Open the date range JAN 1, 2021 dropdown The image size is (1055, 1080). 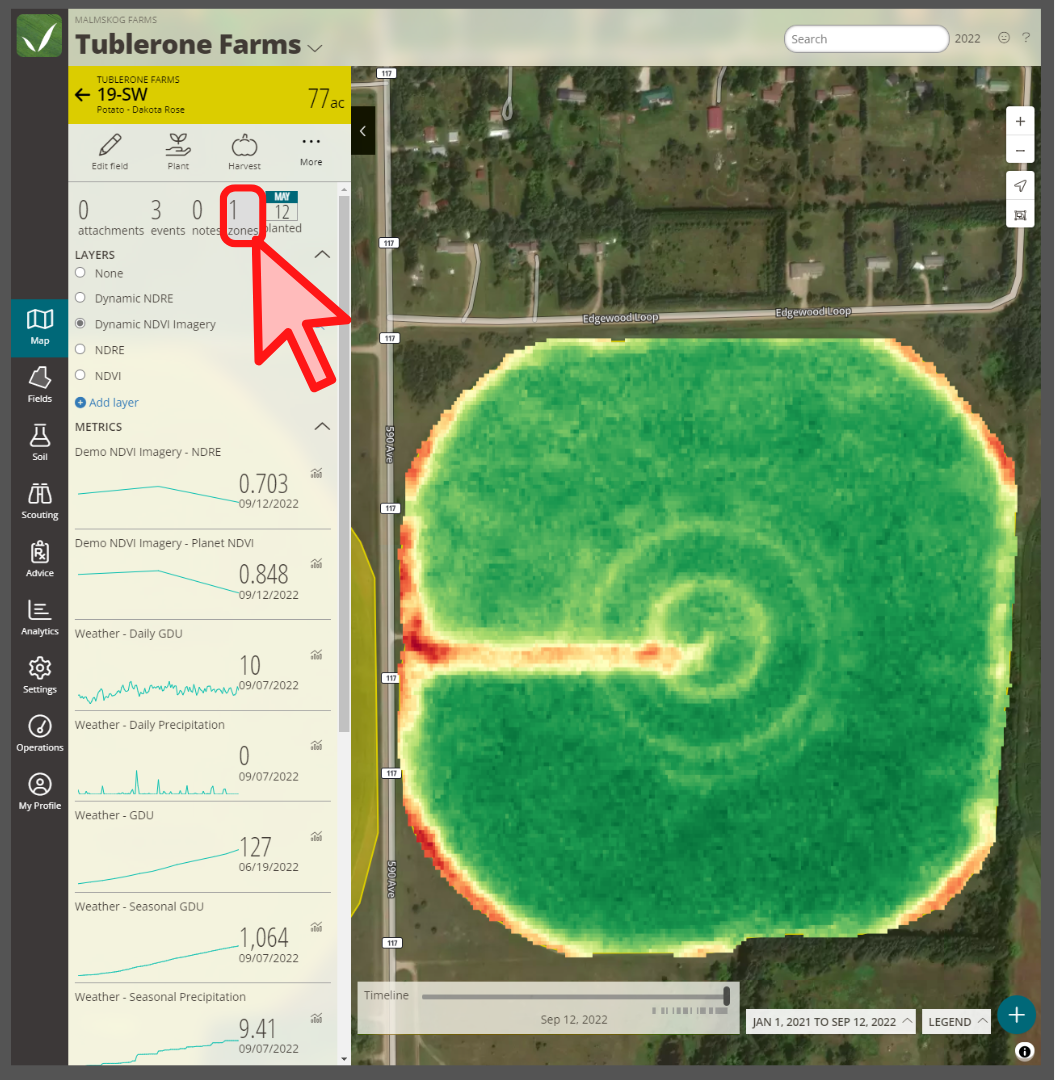(831, 1021)
